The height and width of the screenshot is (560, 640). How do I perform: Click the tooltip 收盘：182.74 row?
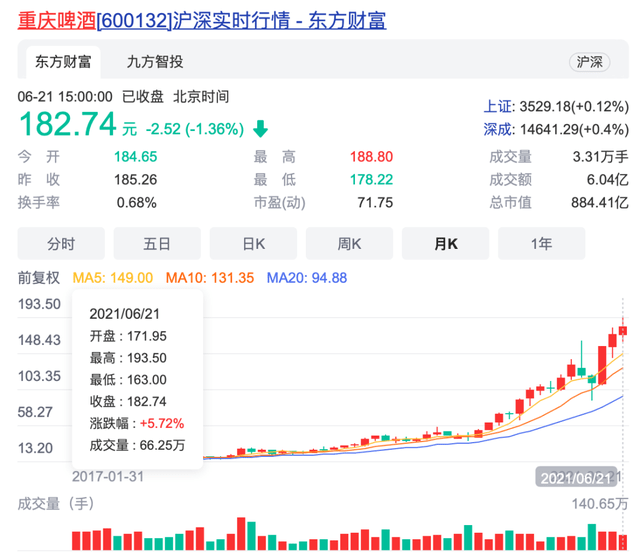point(128,402)
